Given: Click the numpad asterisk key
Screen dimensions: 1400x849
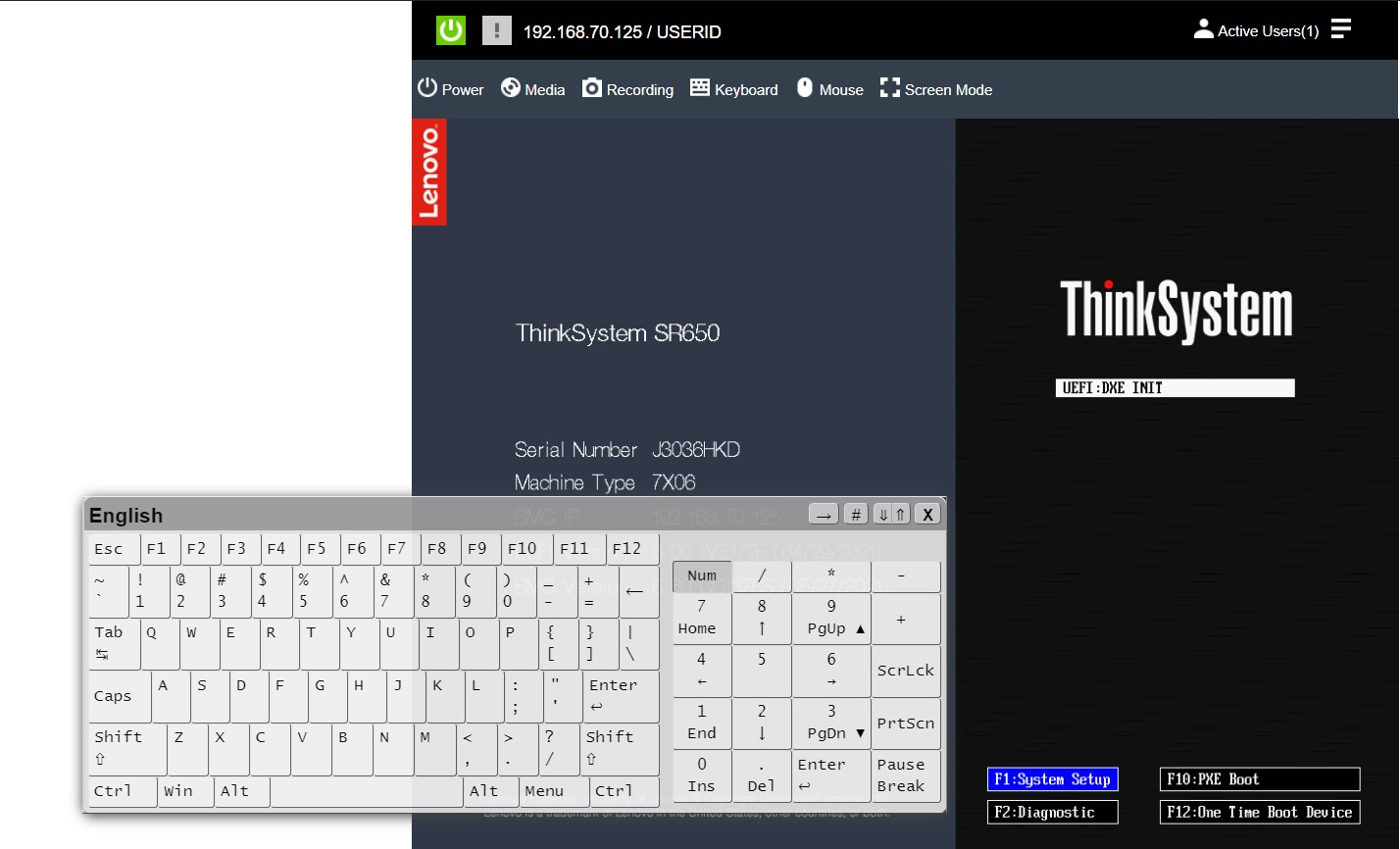Looking at the screenshot, I should pos(831,576).
